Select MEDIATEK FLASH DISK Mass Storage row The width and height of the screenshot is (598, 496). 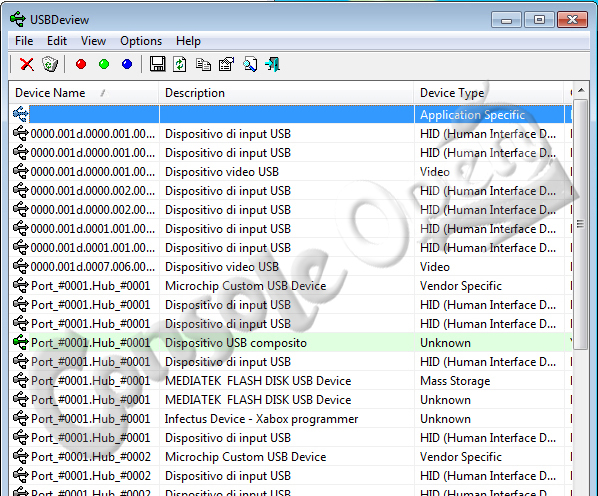tap(290, 380)
